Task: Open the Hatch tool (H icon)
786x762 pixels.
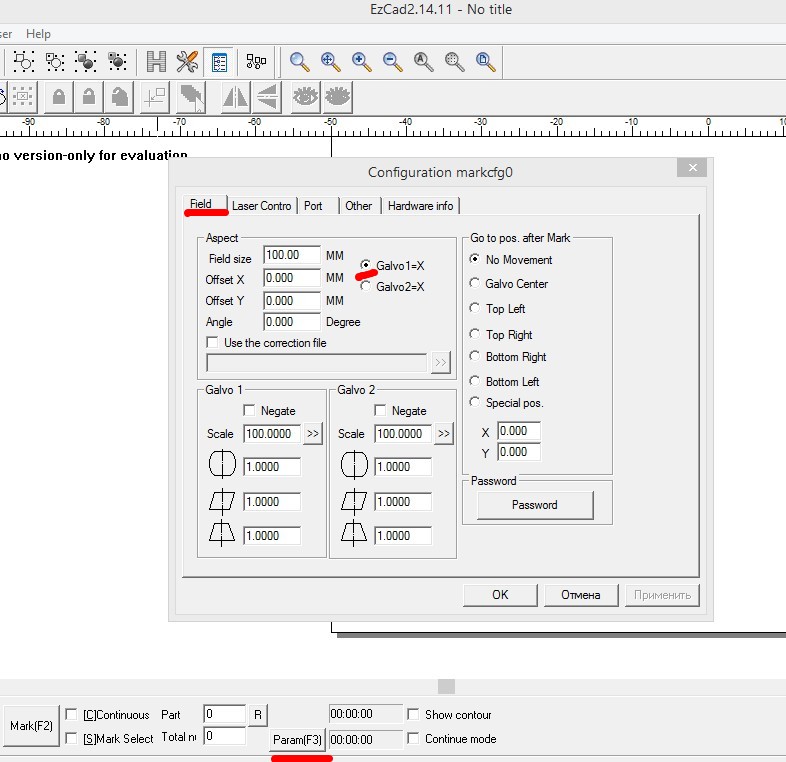Action: click(x=156, y=61)
